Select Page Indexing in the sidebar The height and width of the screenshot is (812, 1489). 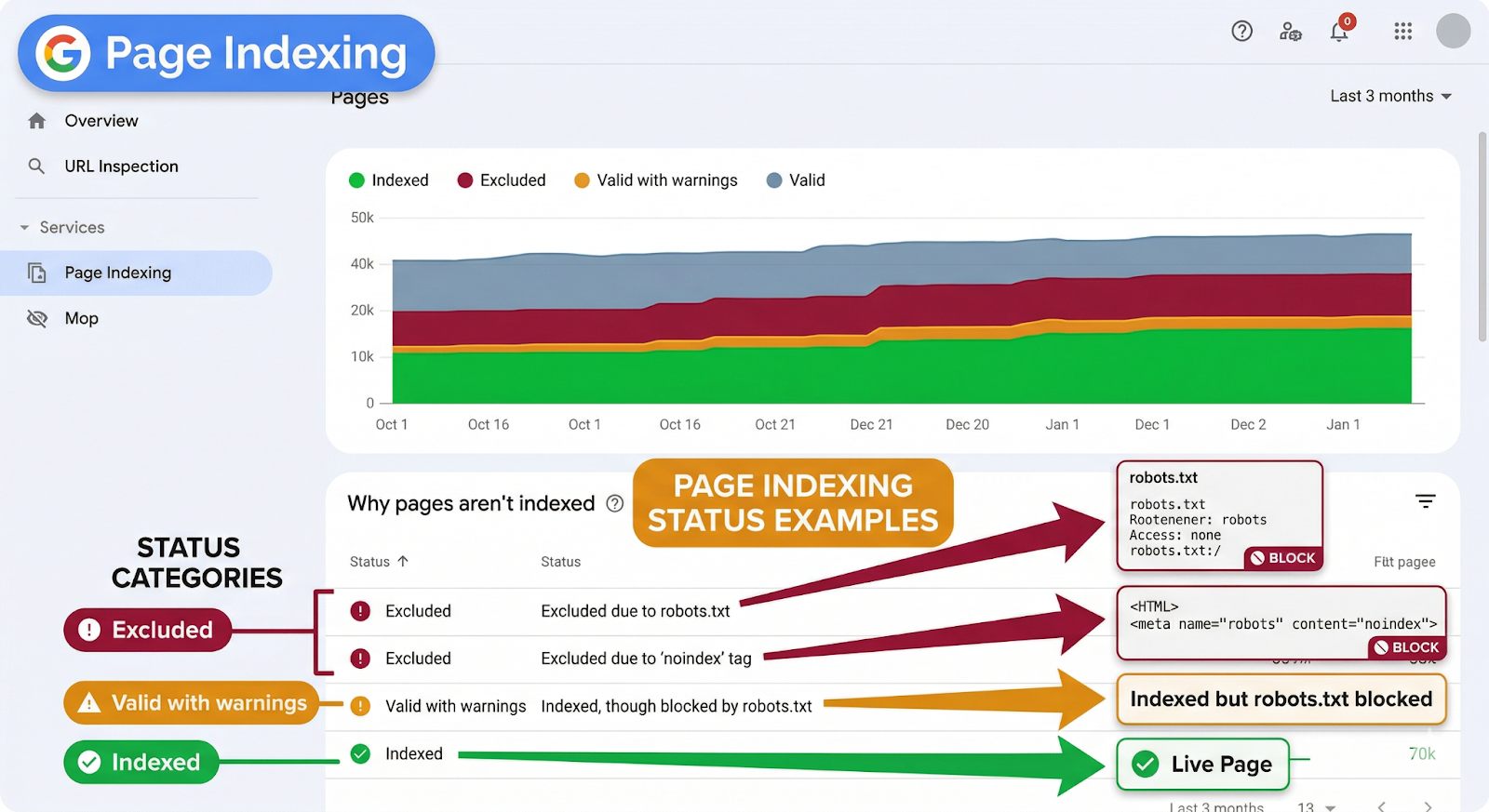click(x=117, y=273)
